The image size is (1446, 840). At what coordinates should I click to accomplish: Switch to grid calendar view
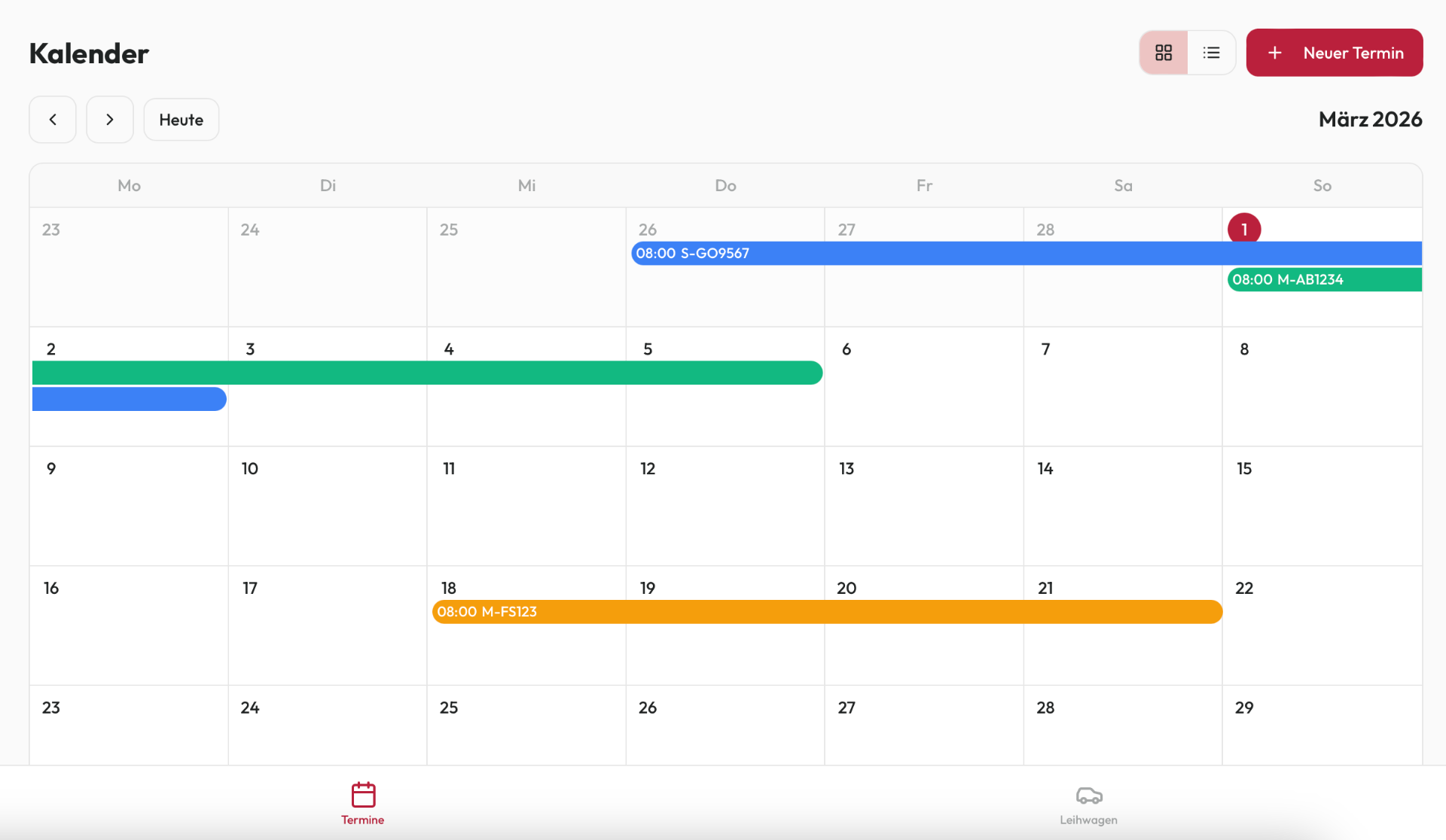coord(1164,53)
